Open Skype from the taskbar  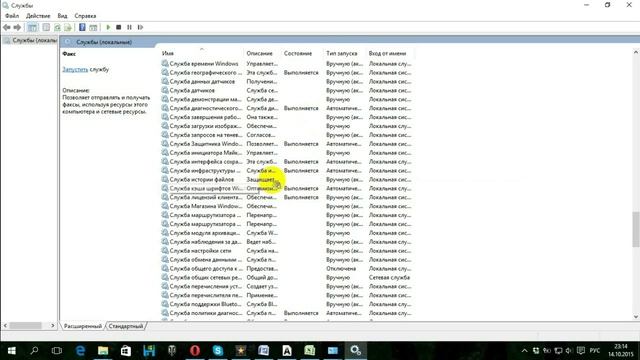218,351
